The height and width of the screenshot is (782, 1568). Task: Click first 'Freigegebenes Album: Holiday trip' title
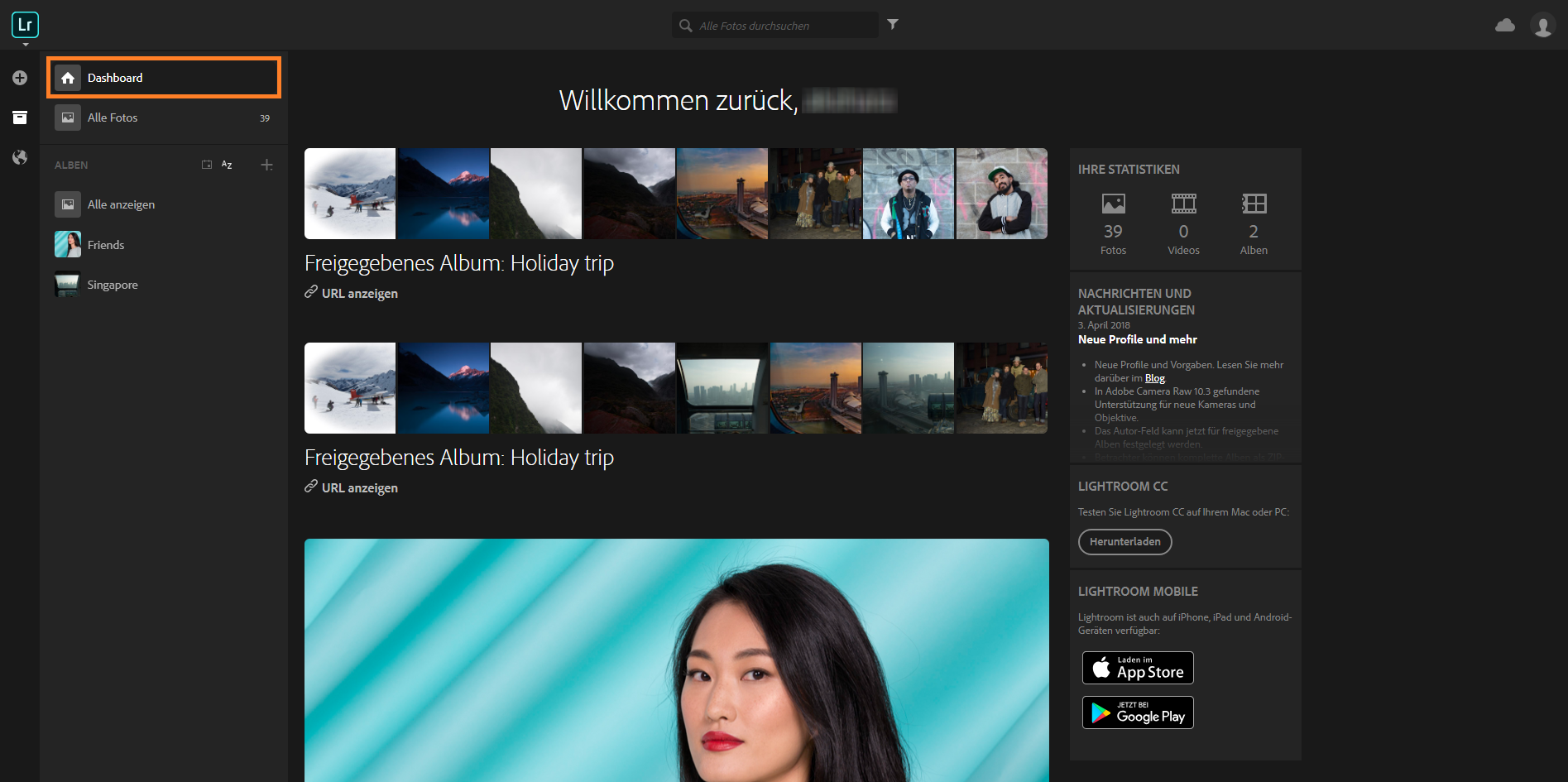[x=459, y=263]
